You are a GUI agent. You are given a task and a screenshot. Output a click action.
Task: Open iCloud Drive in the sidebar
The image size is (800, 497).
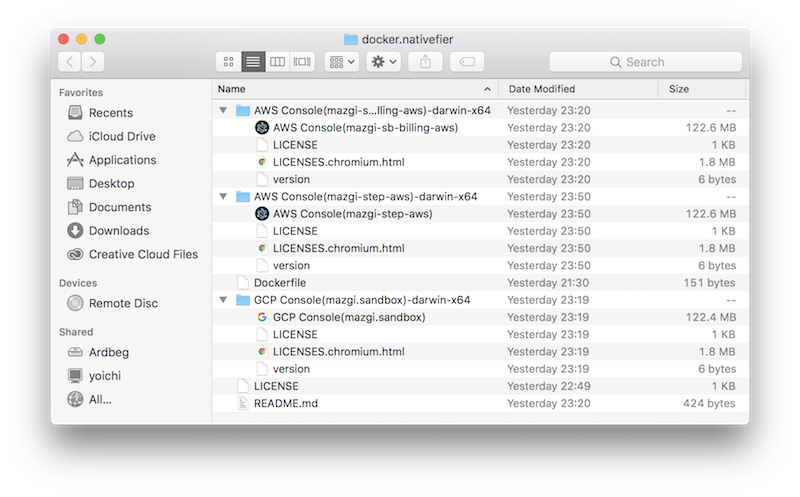[x=122, y=136]
